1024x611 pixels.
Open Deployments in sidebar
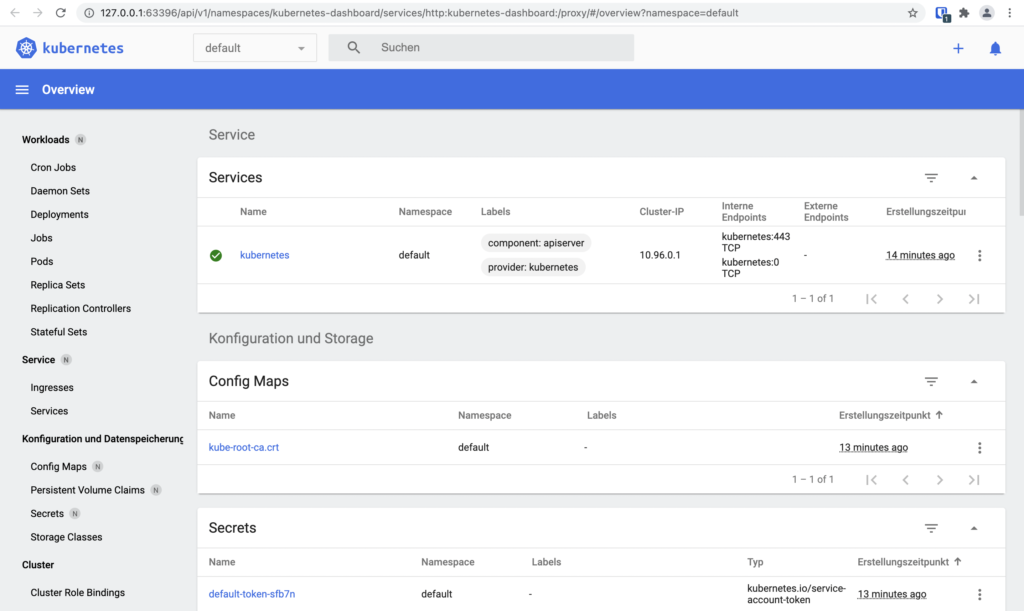pyautogui.click(x=59, y=215)
